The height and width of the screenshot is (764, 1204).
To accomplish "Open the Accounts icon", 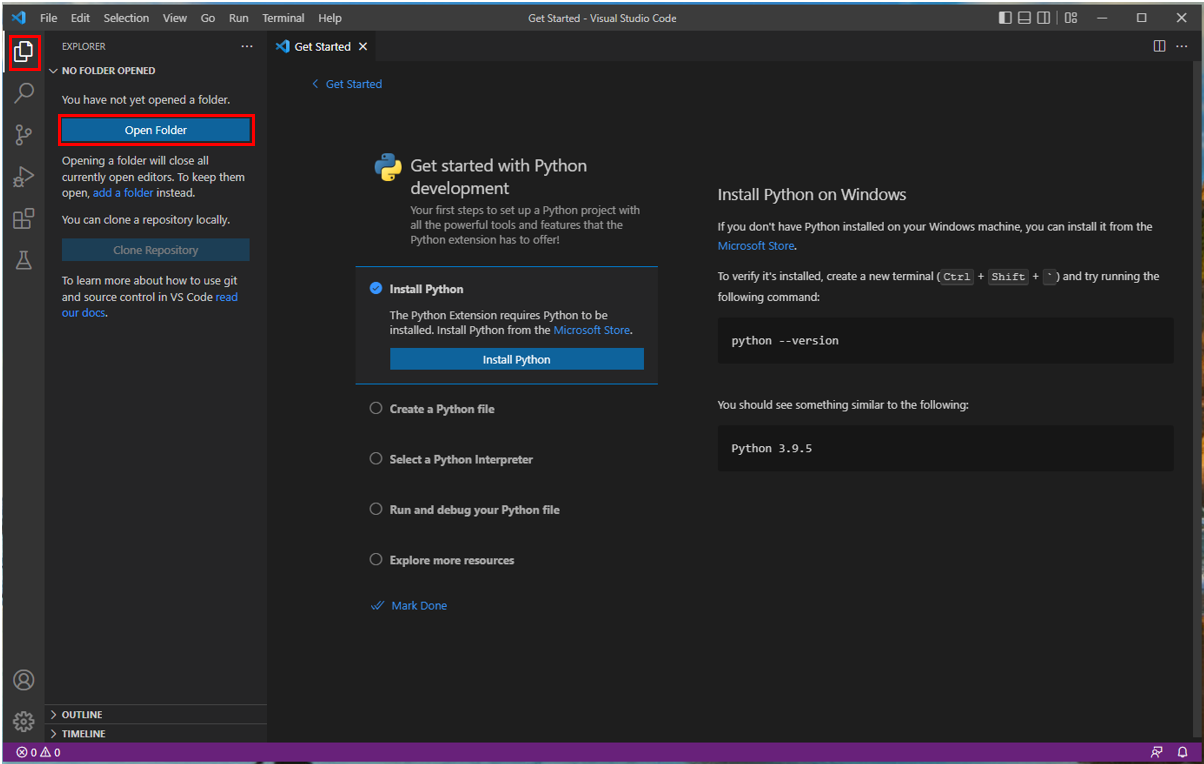I will tap(23, 679).
